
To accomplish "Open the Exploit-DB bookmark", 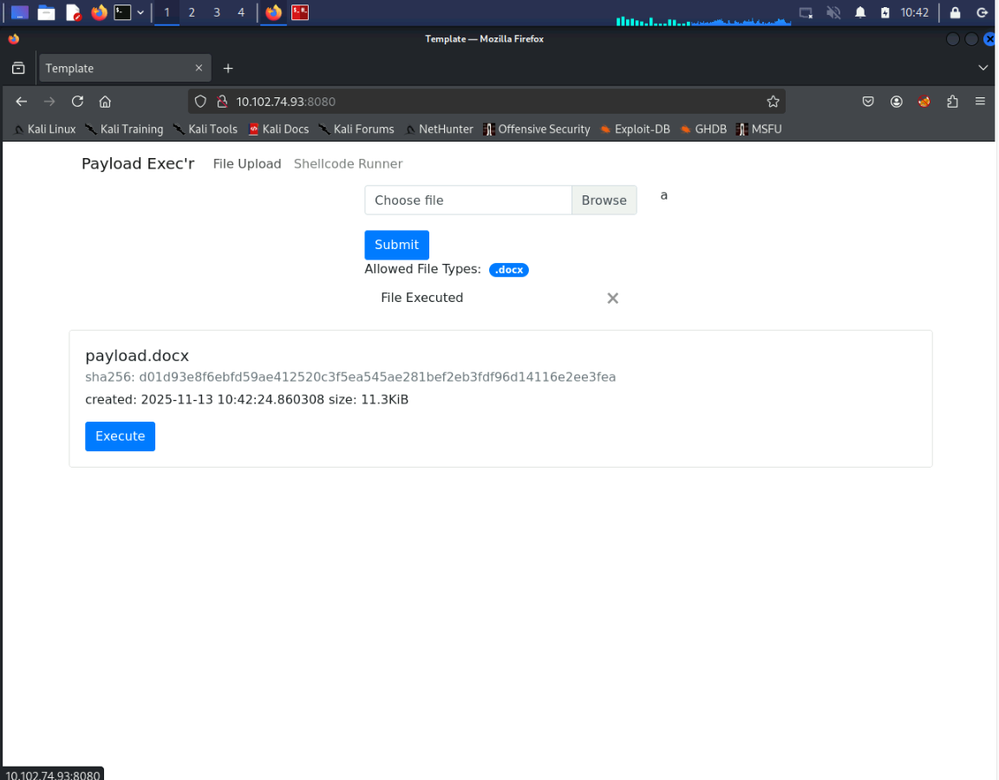I will [635, 129].
